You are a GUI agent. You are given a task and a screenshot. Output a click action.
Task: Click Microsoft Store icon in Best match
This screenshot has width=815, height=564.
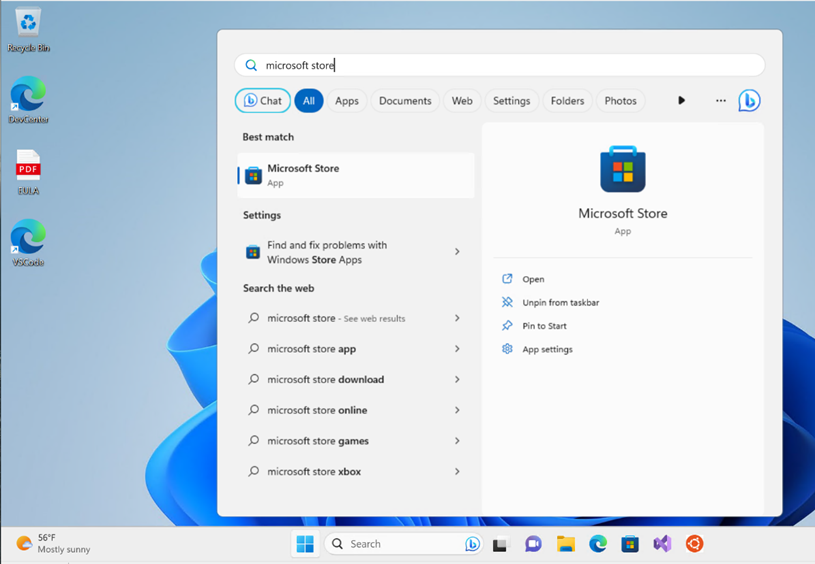tap(253, 176)
